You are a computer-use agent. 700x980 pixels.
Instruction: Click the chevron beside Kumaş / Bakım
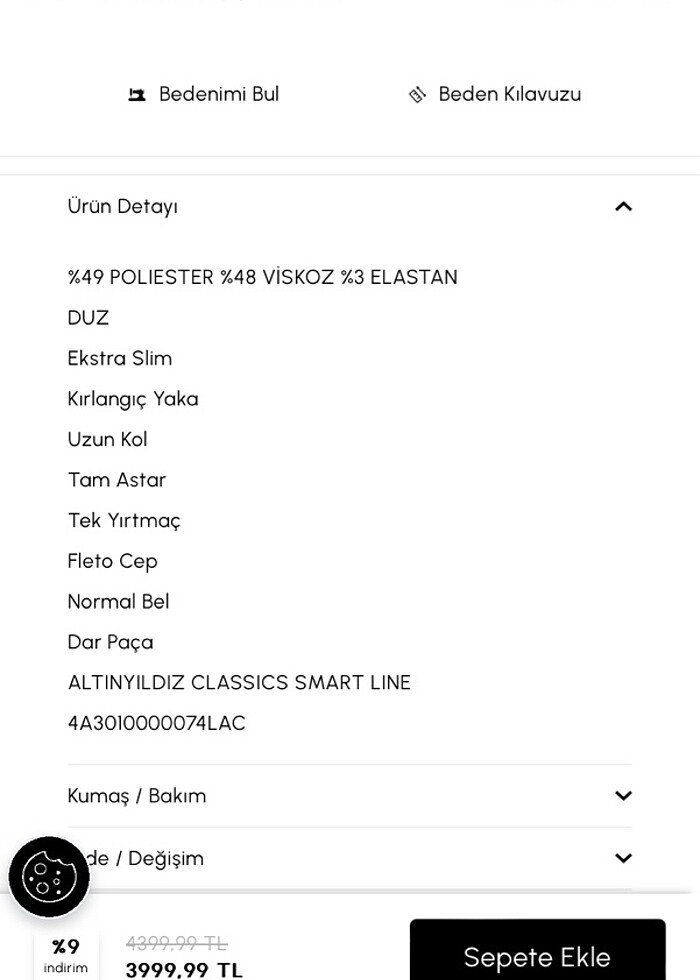(623, 796)
